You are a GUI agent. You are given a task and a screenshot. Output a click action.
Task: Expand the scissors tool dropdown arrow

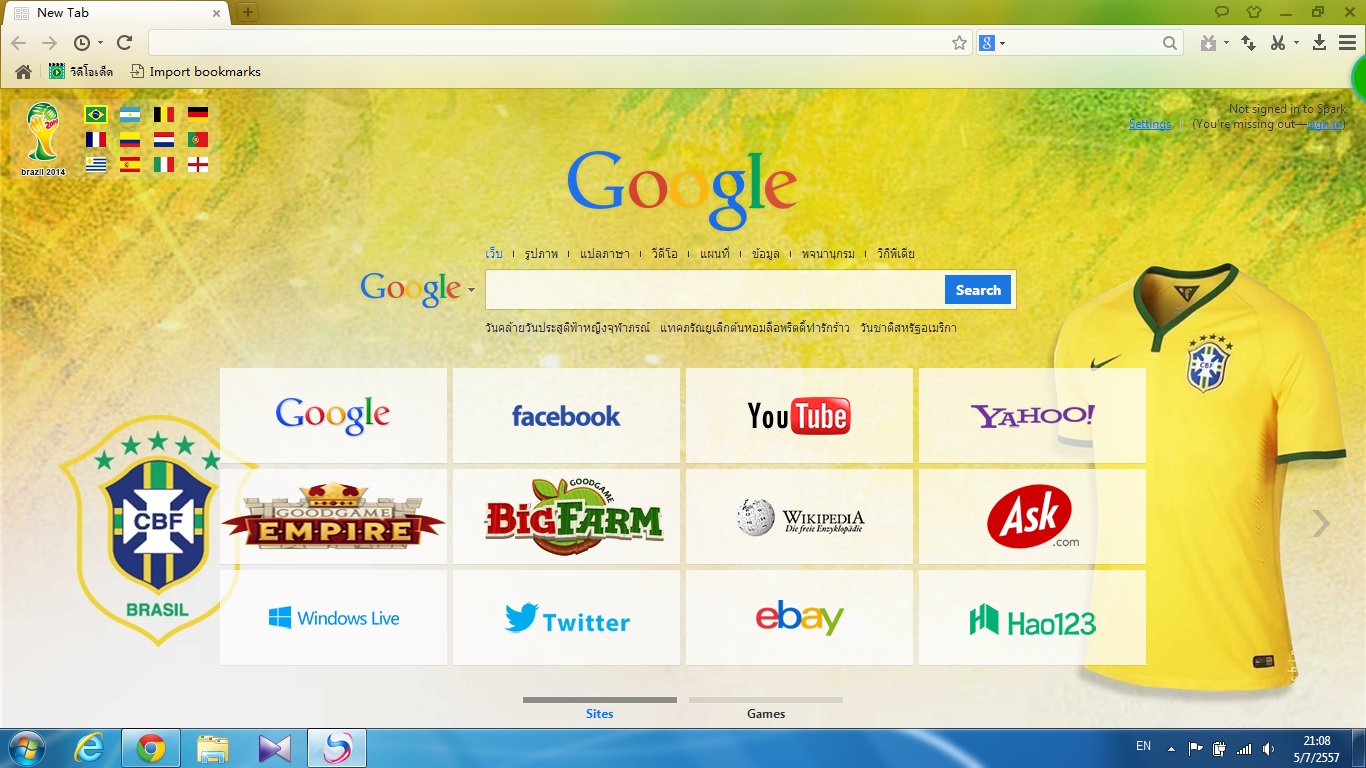coord(1296,43)
